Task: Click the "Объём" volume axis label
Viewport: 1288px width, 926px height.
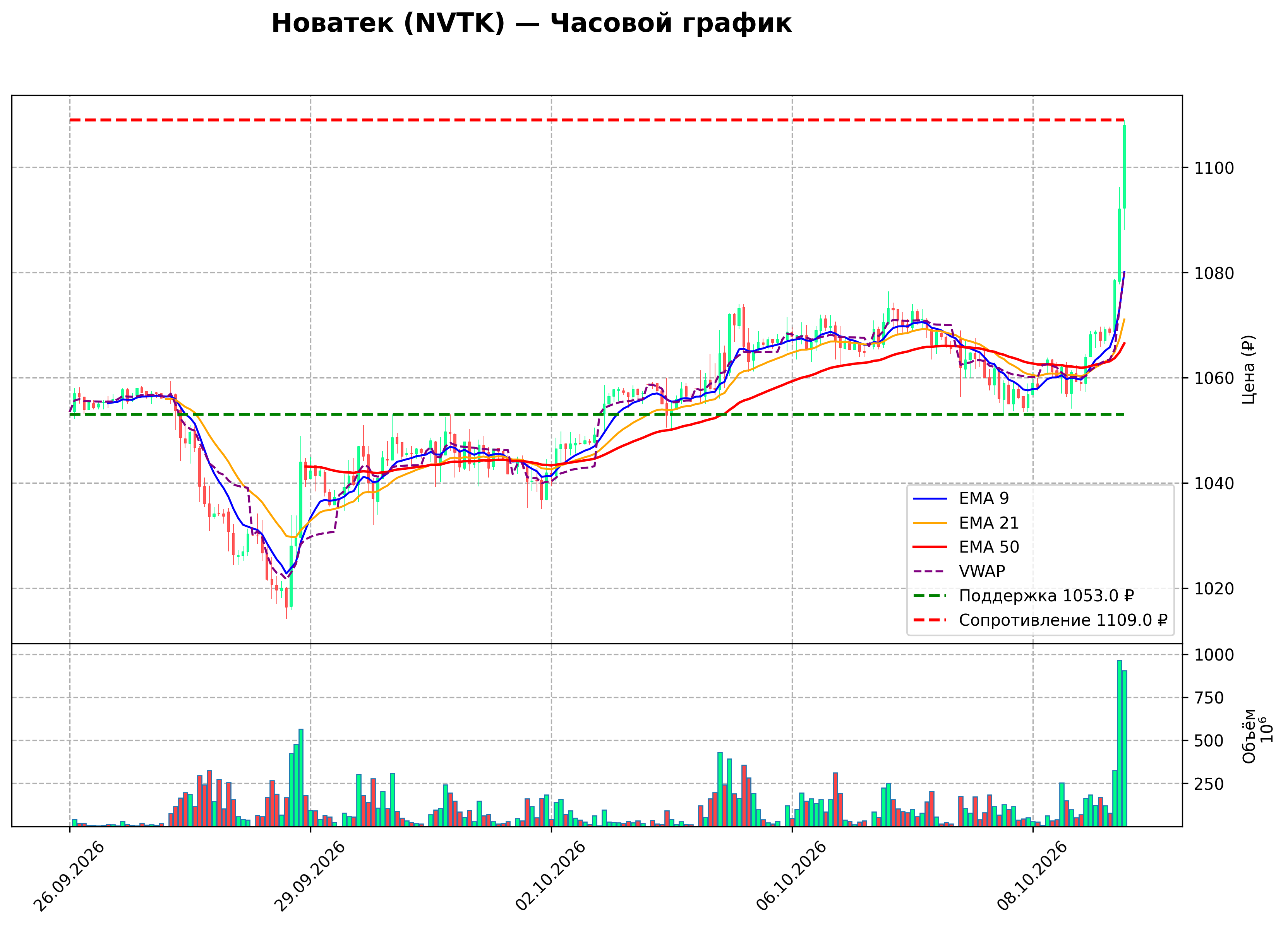Action: 1249,736
